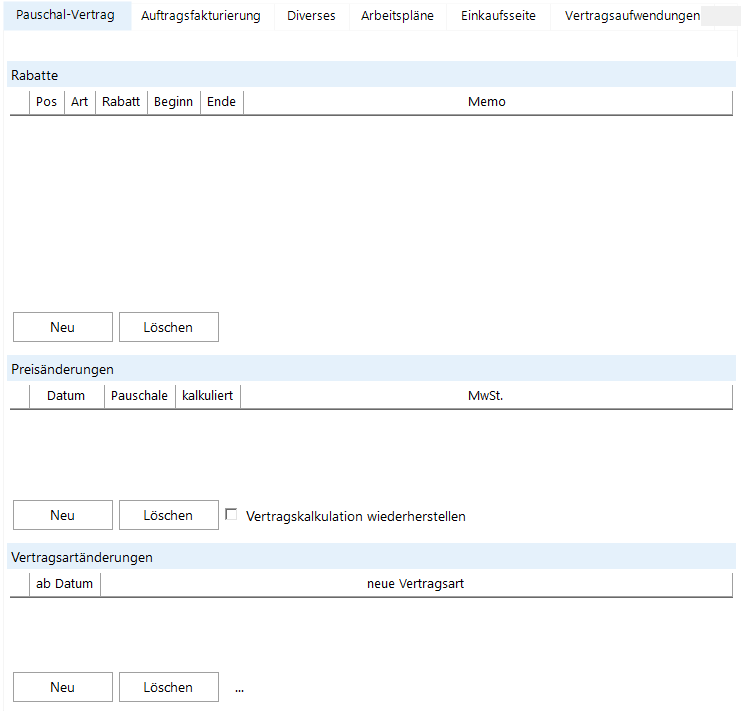Click the kalkuliert column header

(x=207, y=396)
